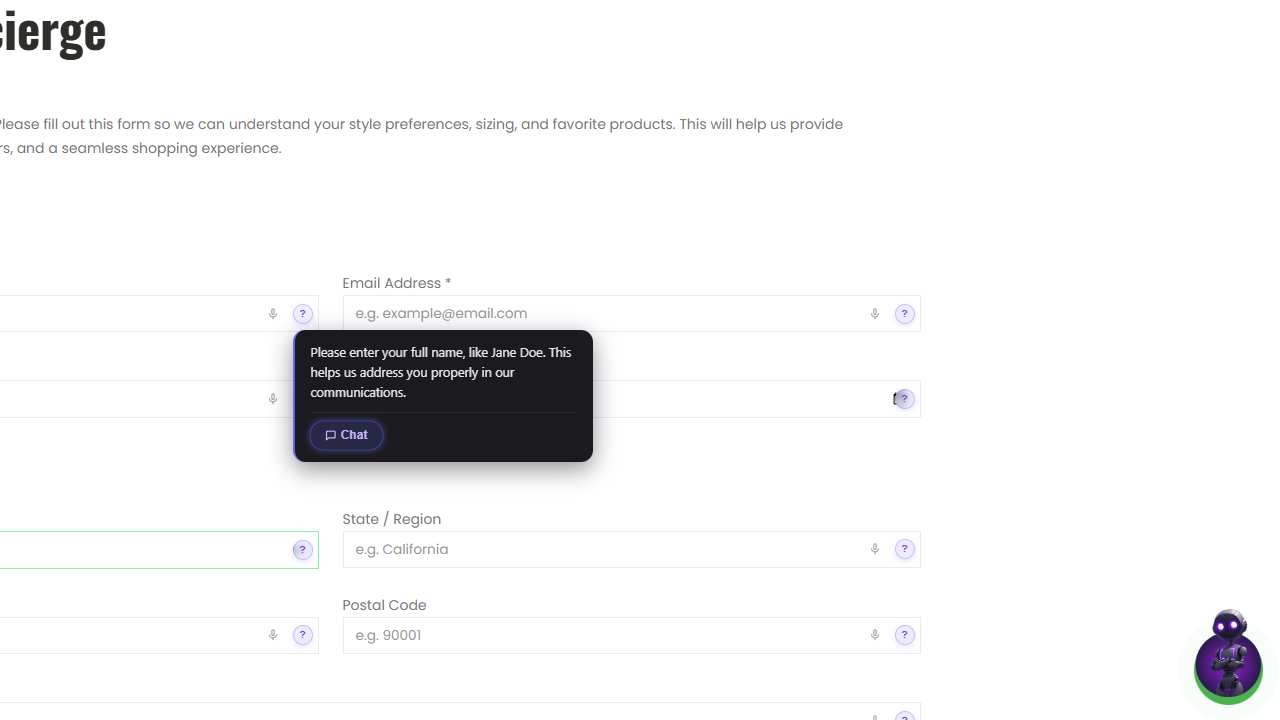This screenshot has width=1280, height=720.
Task: Click the dark tooltip explaining full name entry
Action: coord(443,372)
